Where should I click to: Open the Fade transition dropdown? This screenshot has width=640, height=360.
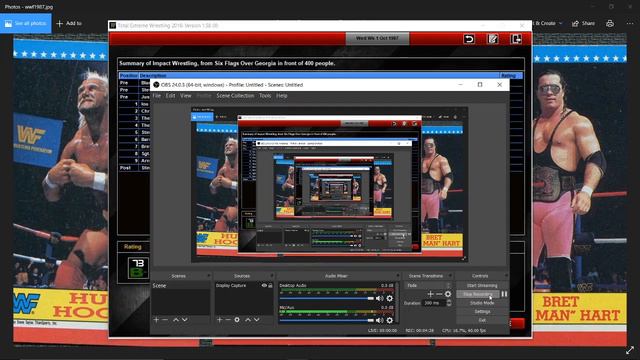428,285
